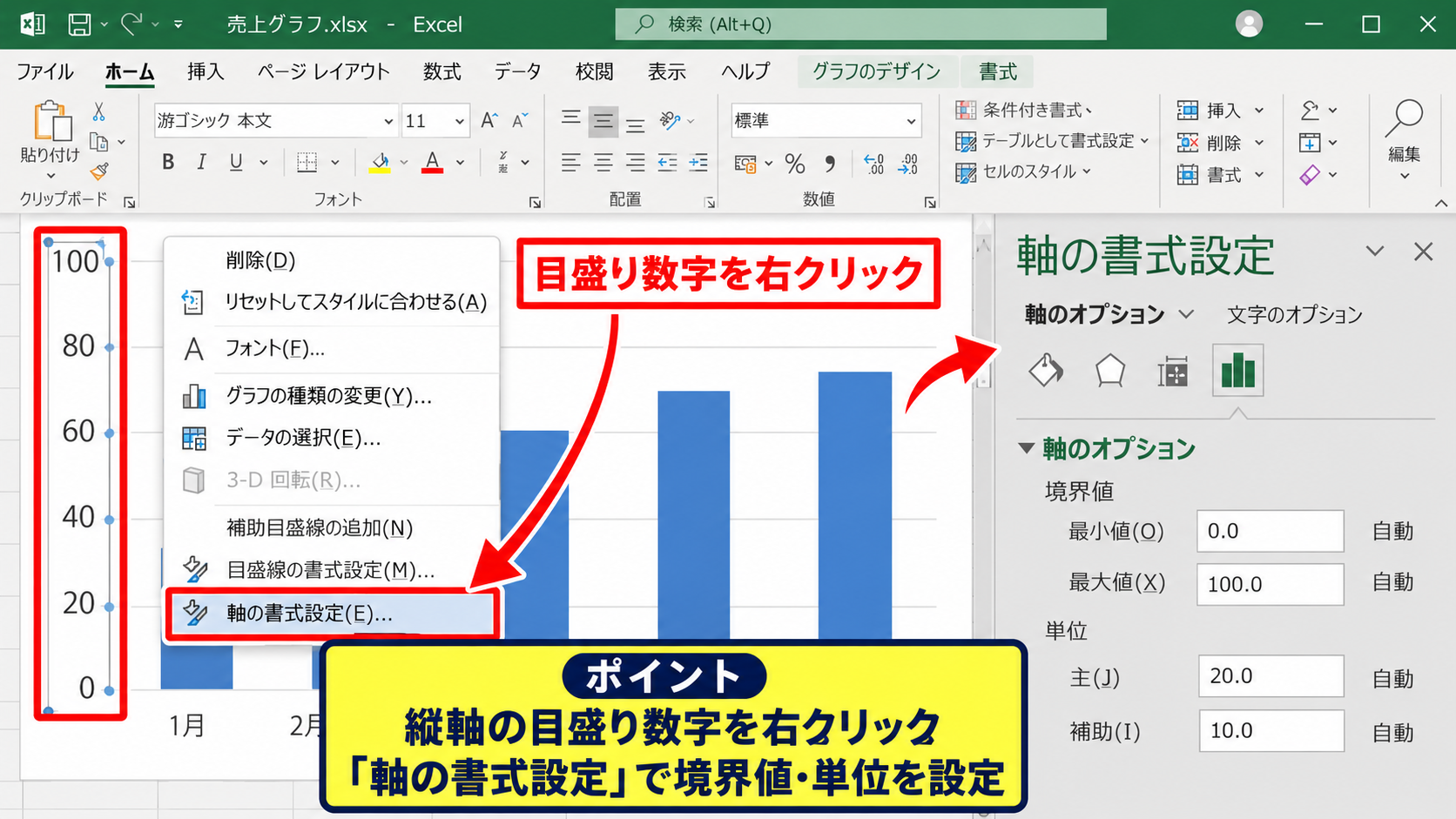Apply percent style number format
Image resolution: width=1456 pixels, height=819 pixels.
point(795,163)
